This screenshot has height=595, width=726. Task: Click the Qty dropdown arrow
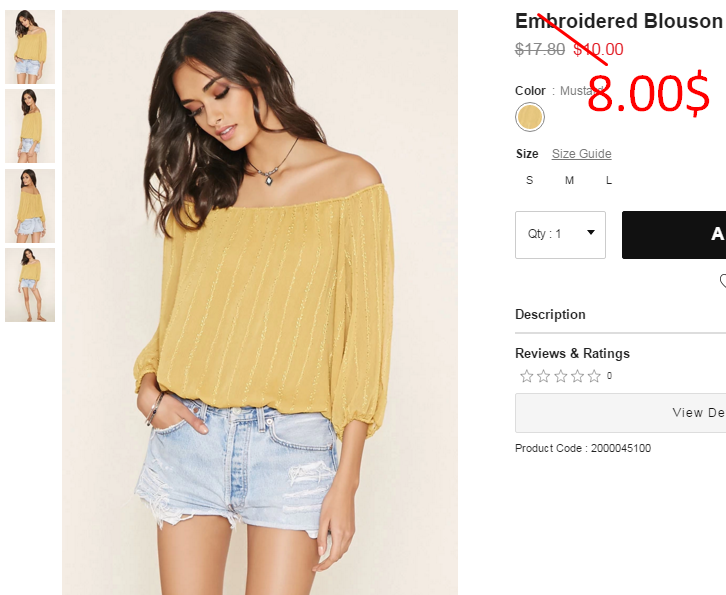click(591, 232)
